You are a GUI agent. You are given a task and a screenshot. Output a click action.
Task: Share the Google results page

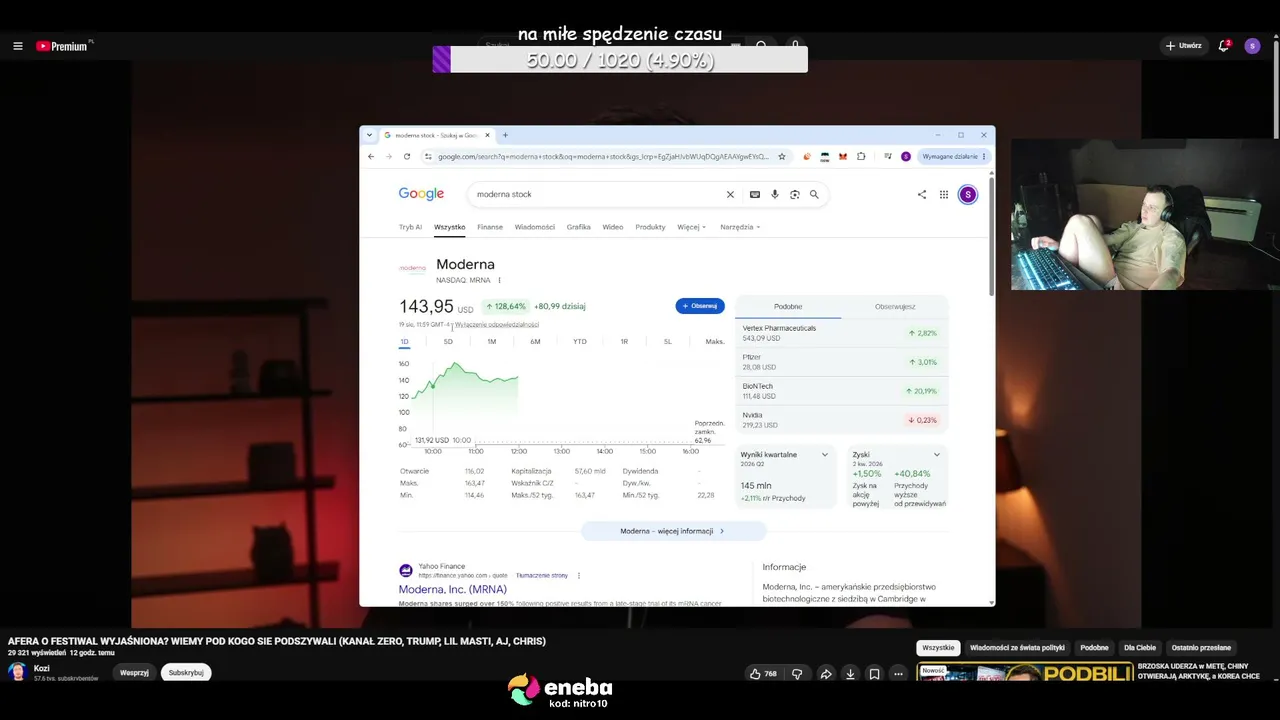click(x=922, y=194)
